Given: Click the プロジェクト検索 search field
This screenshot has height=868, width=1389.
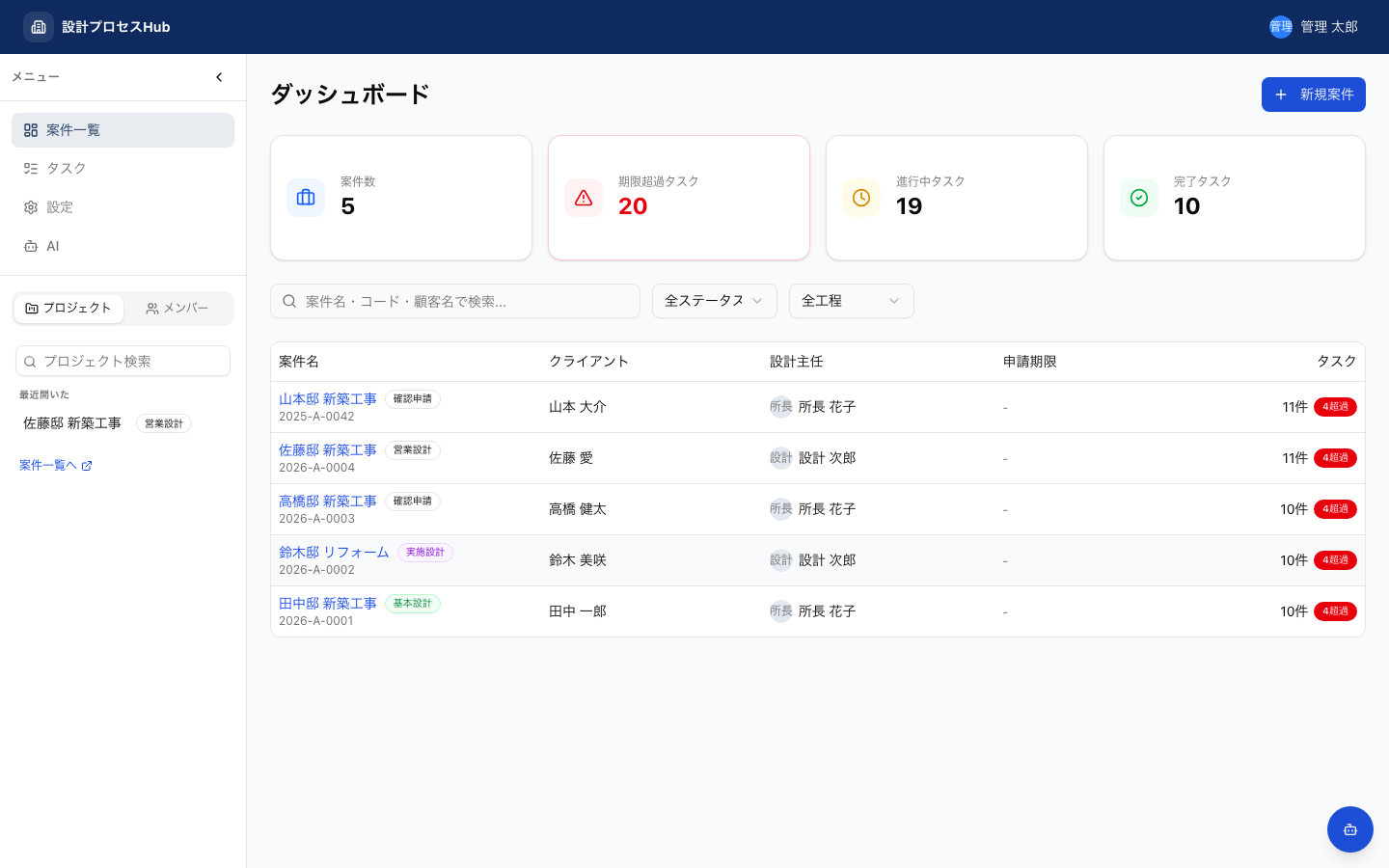Looking at the screenshot, I should point(123,360).
